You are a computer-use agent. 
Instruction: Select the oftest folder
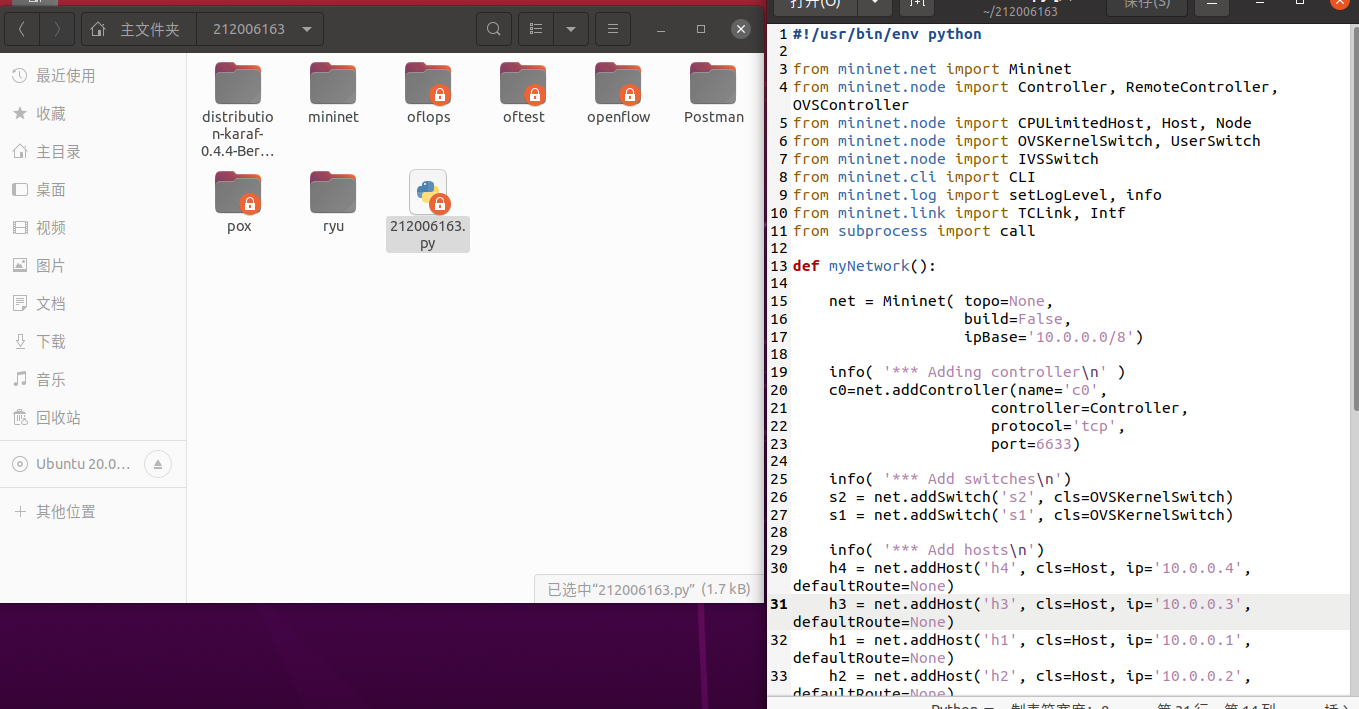(523, 92)
